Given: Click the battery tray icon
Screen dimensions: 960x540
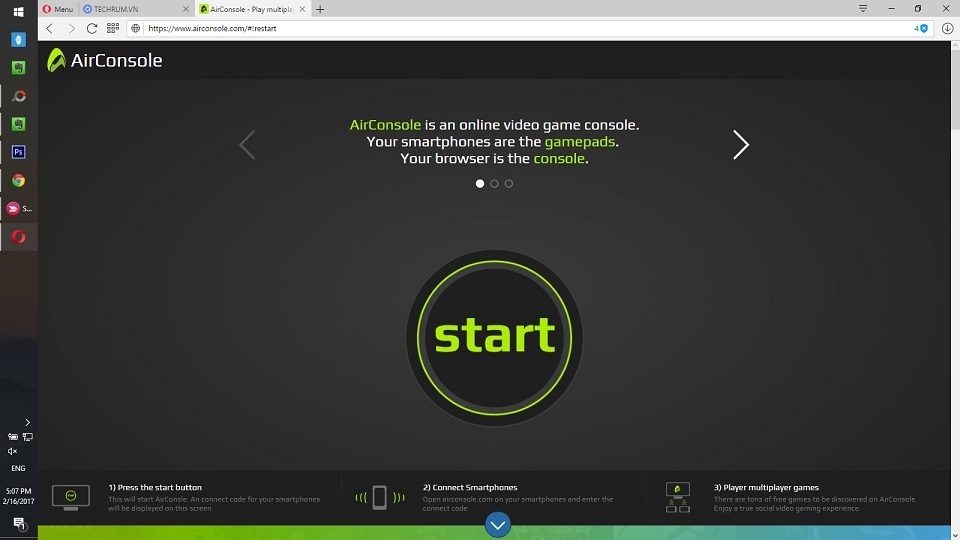Looking at the screenshot, I should pos(12,437).
